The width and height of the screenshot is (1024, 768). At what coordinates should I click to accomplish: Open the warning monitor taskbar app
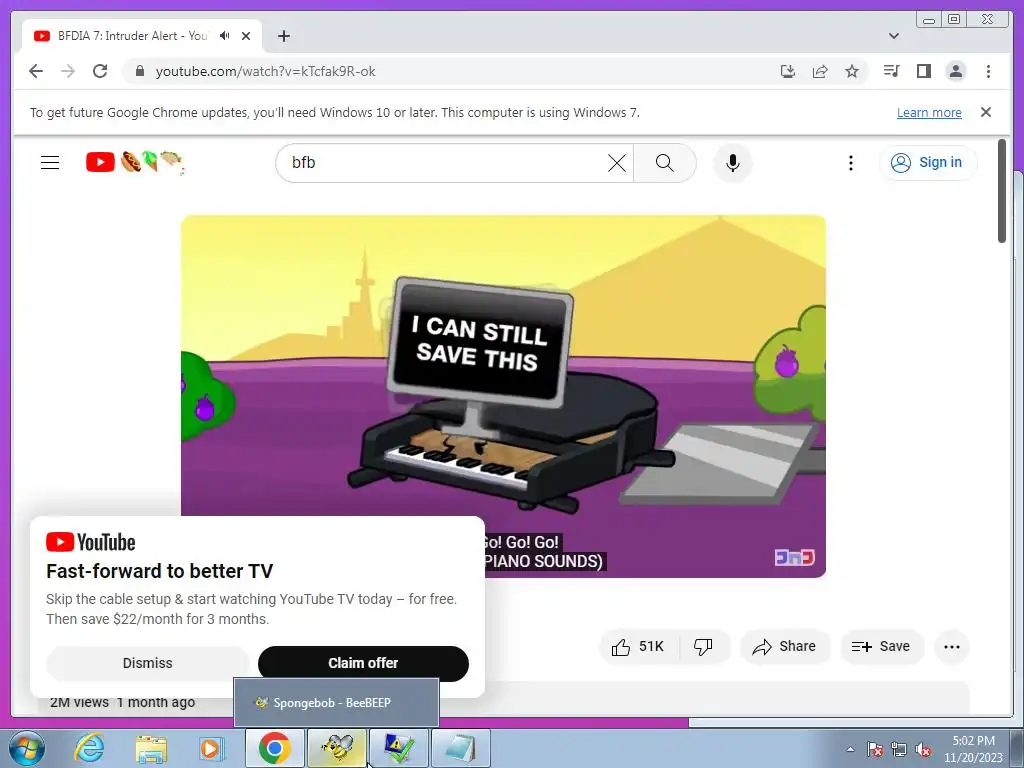(x=398, y=748)
